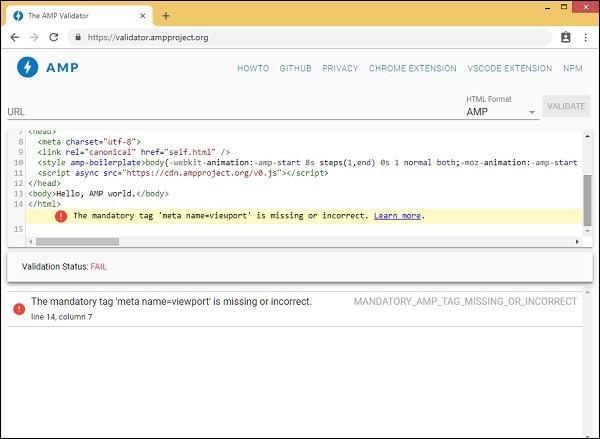Focus the URL input field

[233, 112]
